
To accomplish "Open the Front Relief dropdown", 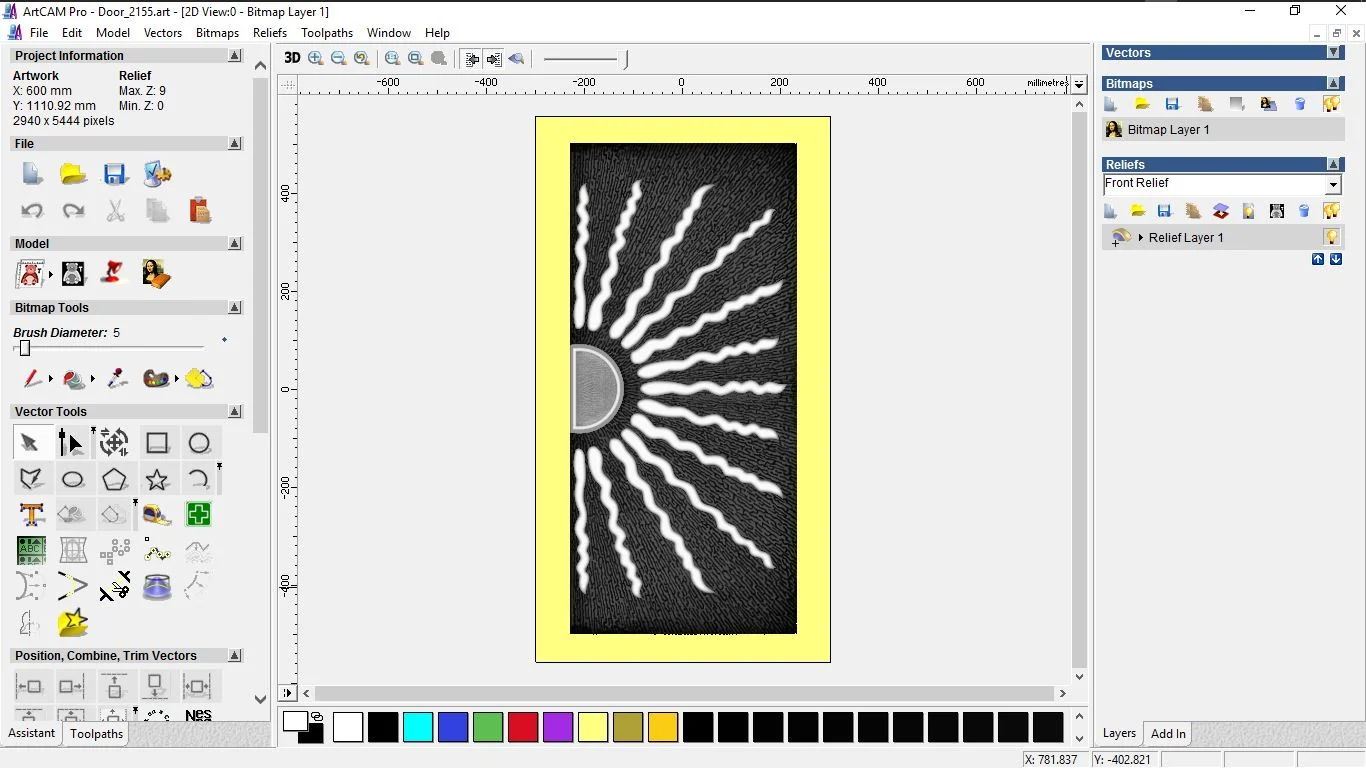I will (x=1332, y=185).
